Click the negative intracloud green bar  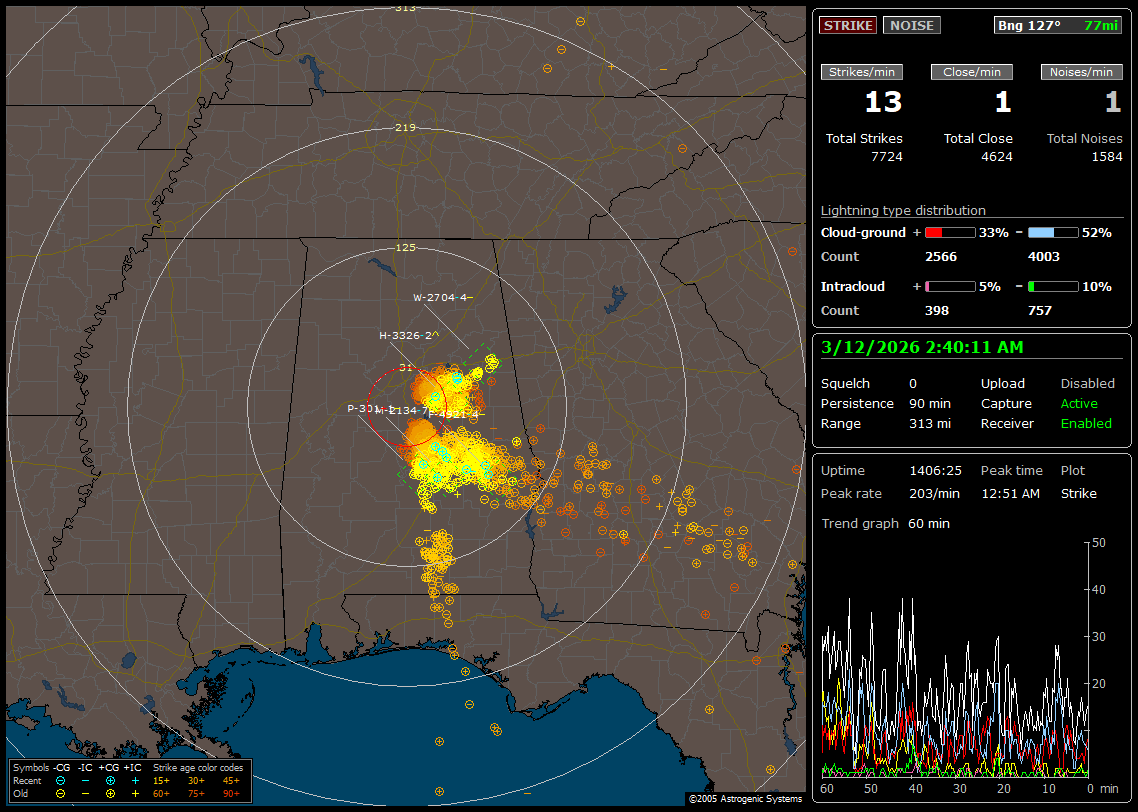click(x=1053, y=286)
